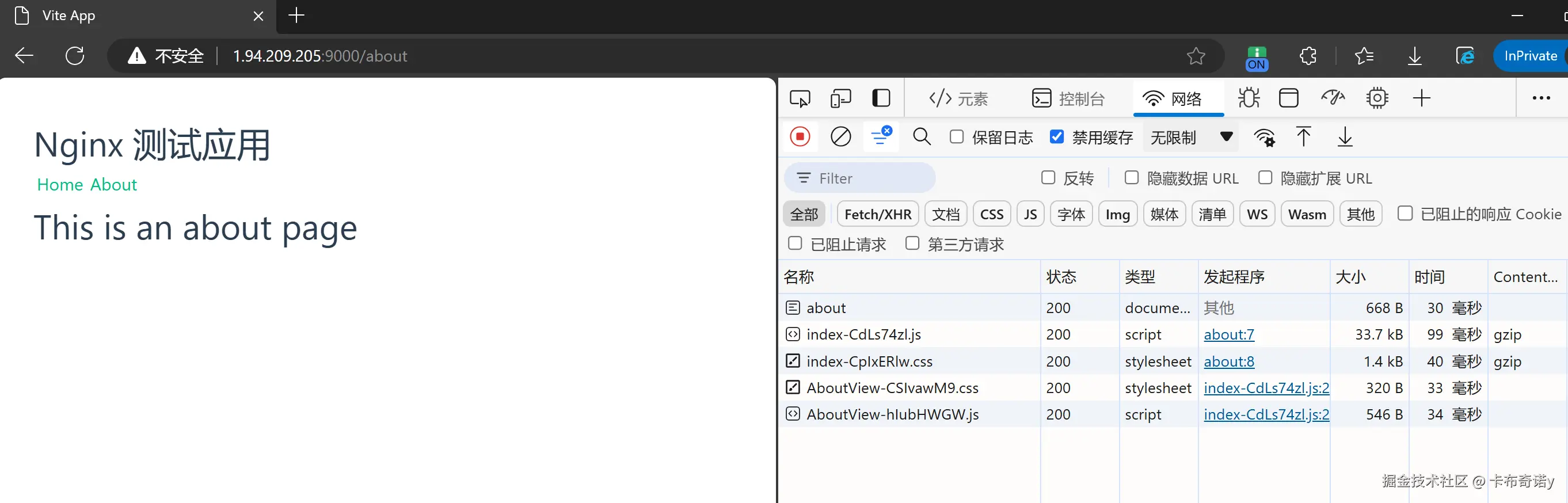
Task: Click the not secure warning icon
Action: point(137,56)
